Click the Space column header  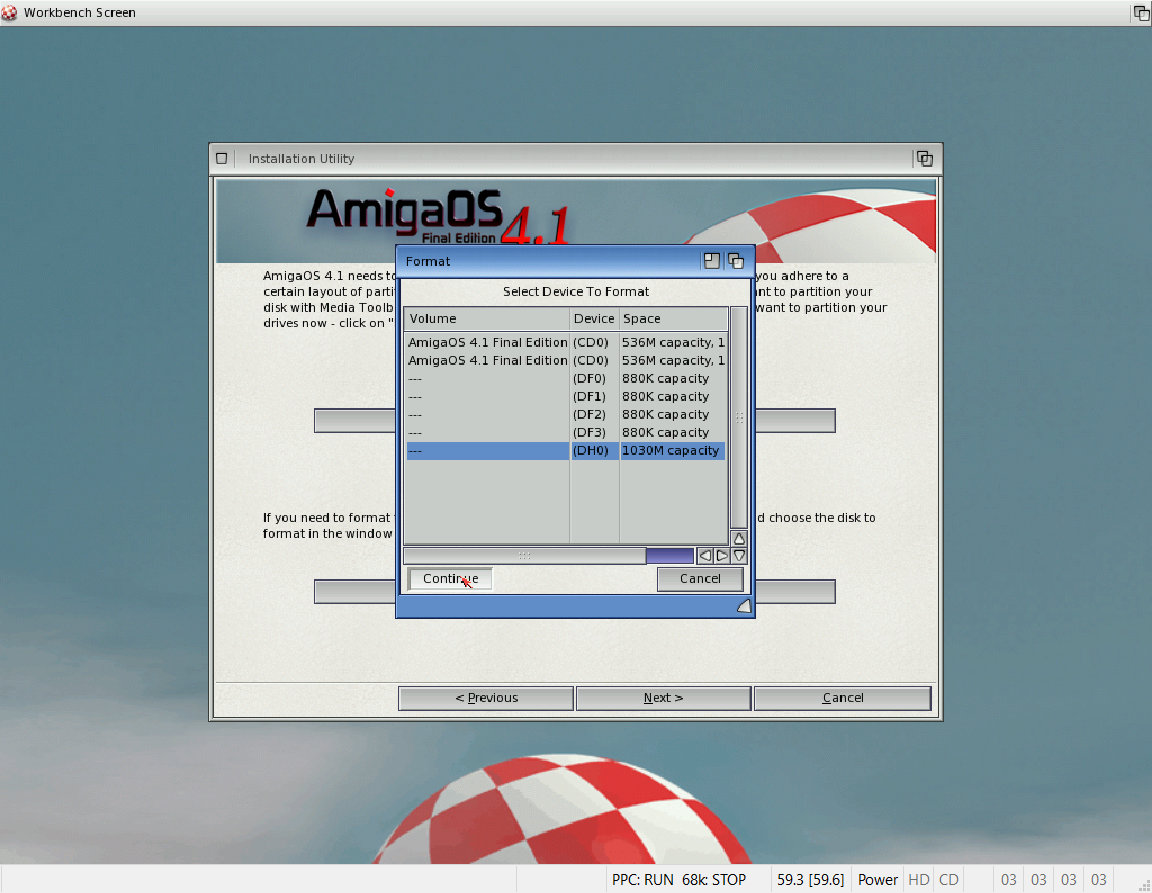click(x=673, y=319)
